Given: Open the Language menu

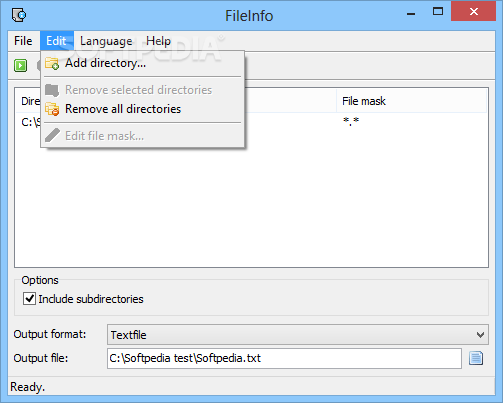Looking at the screenshot, I should click(x=106, y=41).
